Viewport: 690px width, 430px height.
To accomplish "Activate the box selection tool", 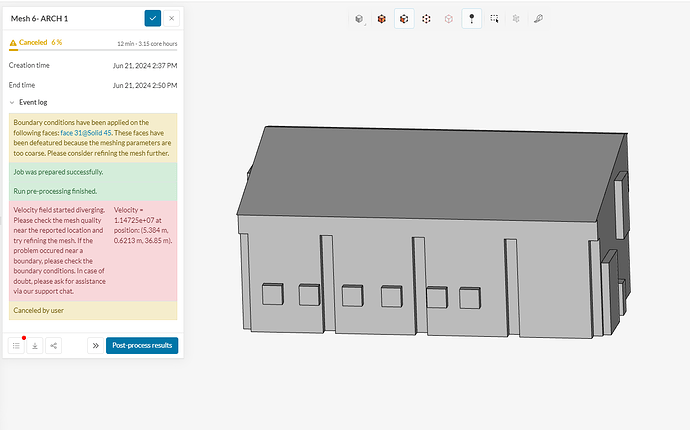I will pyautogui.click(x=494, y=19).
